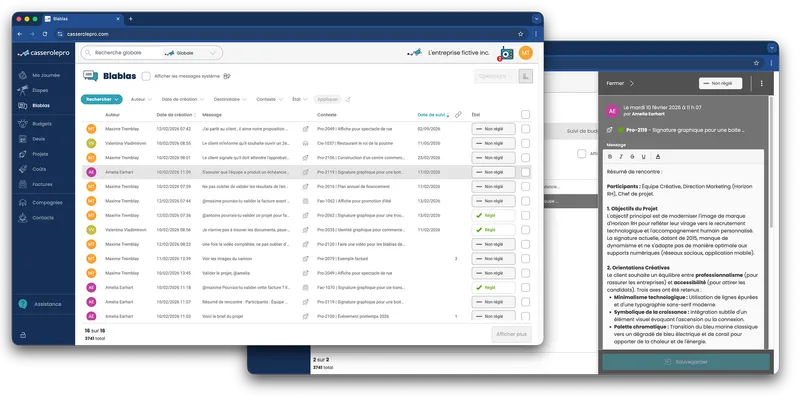Click the lock icon at sidebar bottom
The image size is (800, 401).
click(23, 335)
